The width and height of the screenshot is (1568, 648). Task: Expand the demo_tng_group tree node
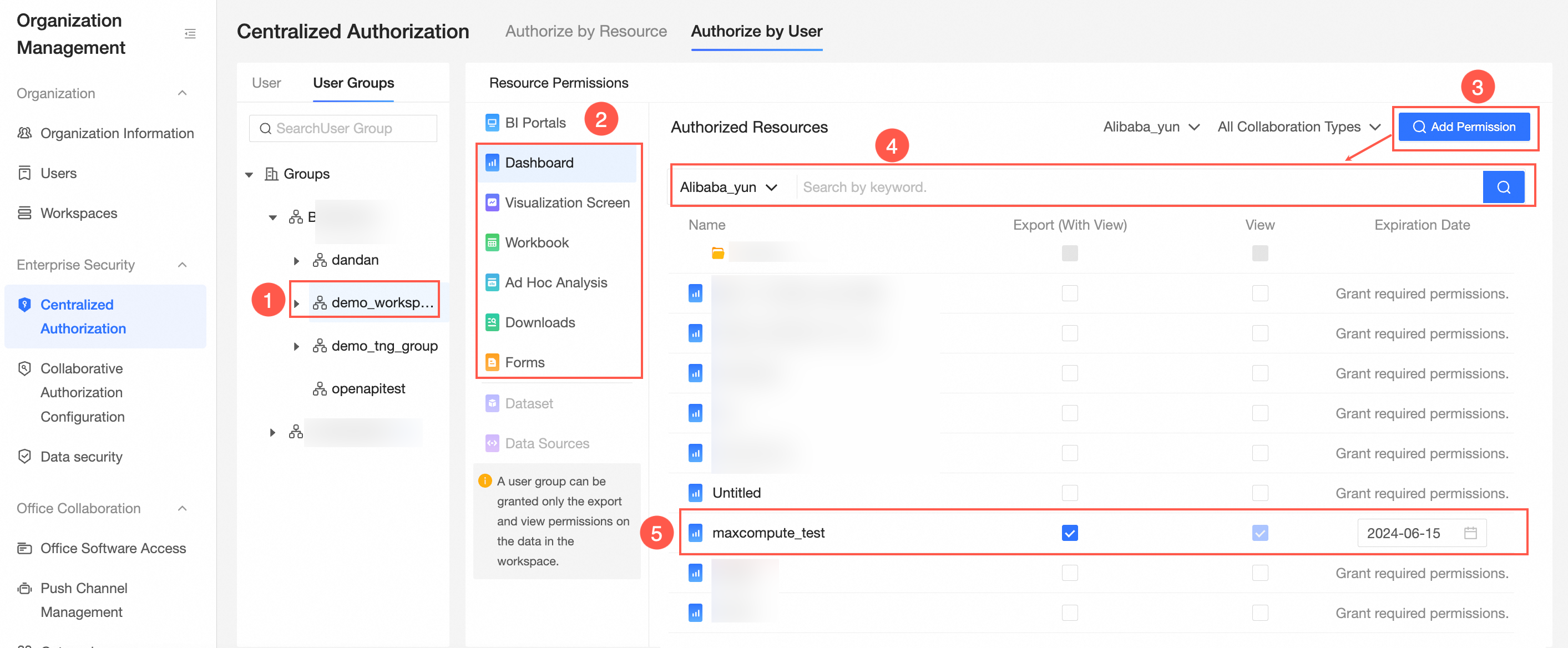click(x=296, y=346)
